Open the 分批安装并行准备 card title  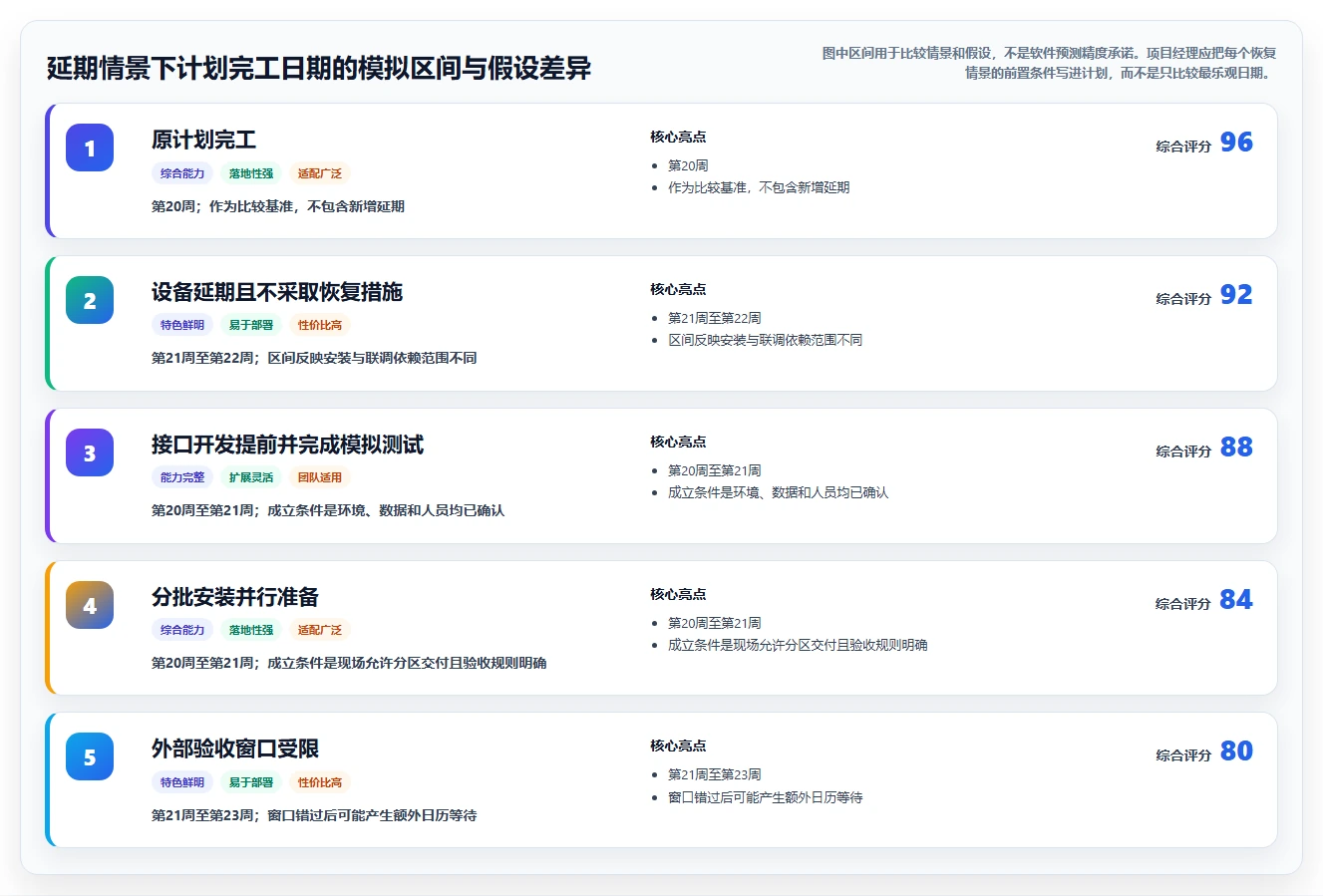pyautogui.click(x=235, y=597)
